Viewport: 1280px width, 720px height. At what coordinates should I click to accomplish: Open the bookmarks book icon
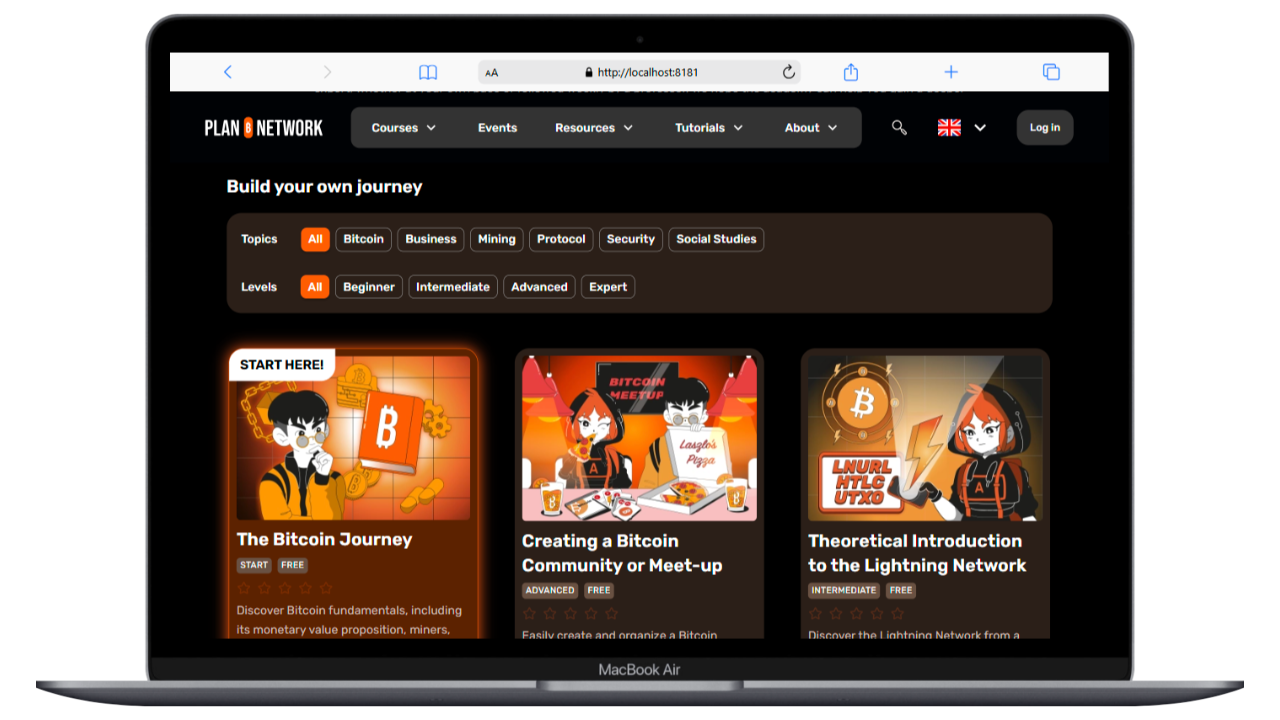coord(428,72)
